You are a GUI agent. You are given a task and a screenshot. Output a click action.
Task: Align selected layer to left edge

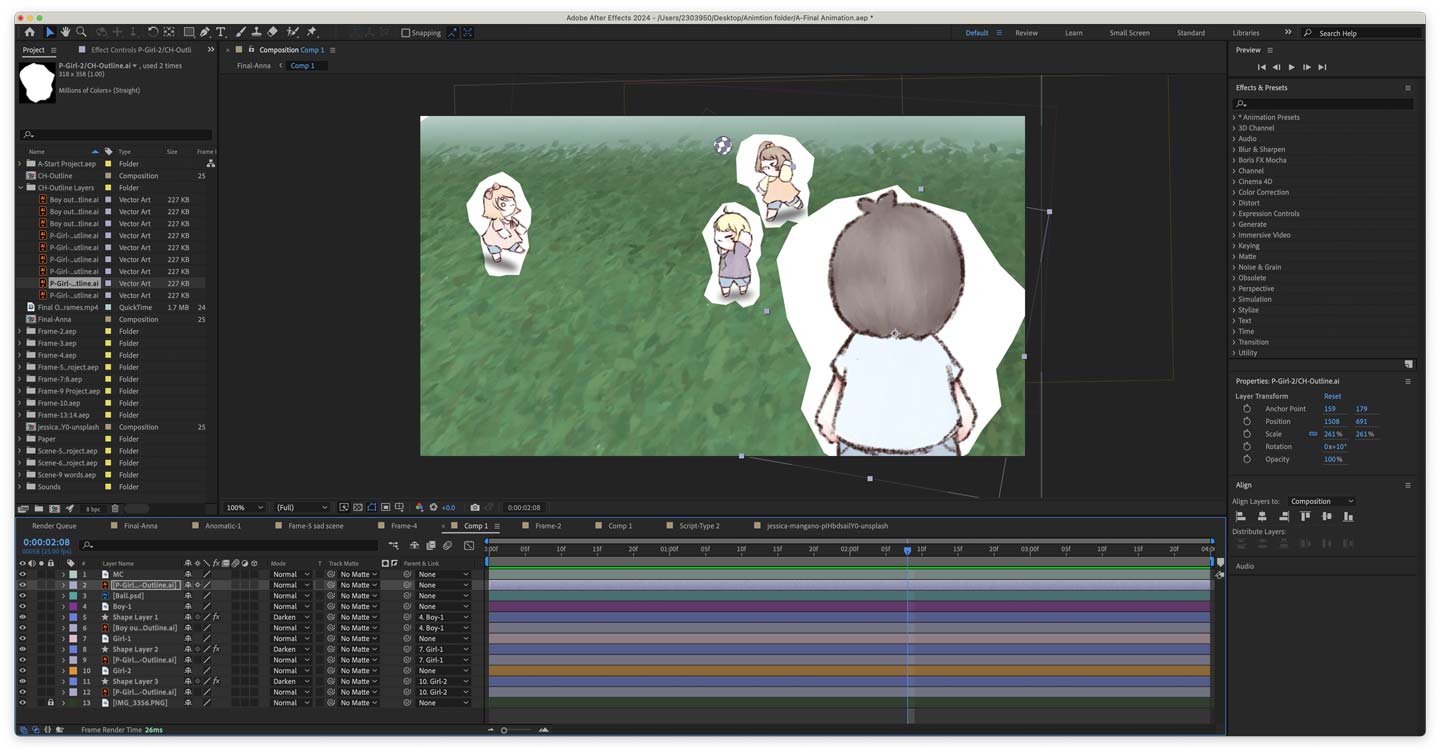pos(1241,516)
